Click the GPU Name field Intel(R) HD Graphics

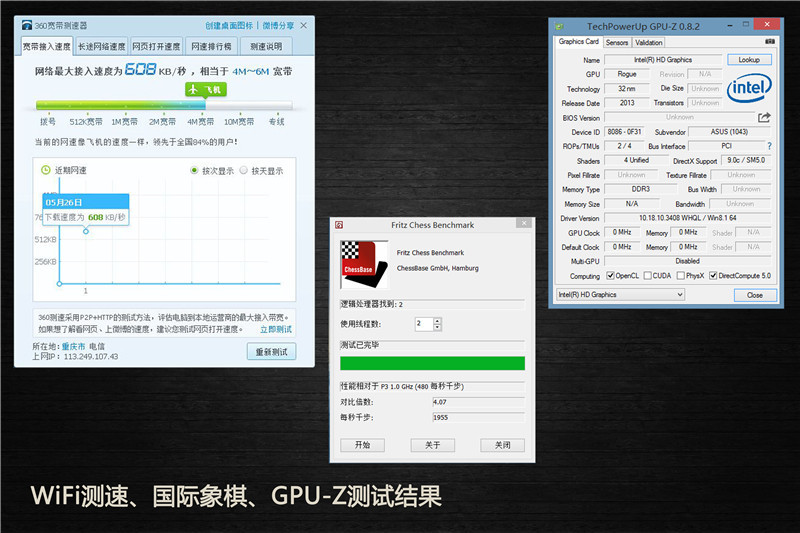tap(663, 60)
